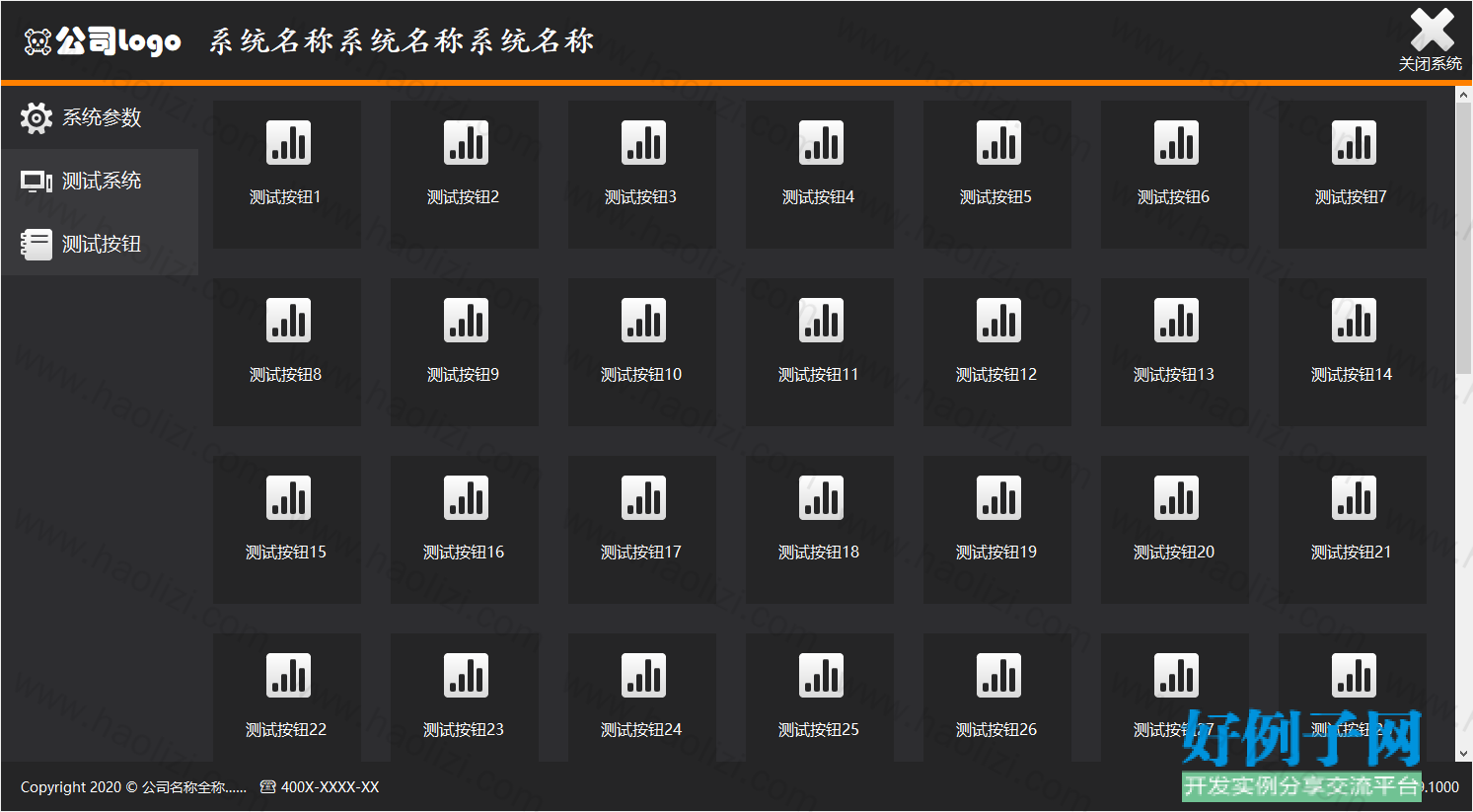Click the 测试按钮14 chart tile
Viewport: 1473px width, 812px height.
point(1353,351)
